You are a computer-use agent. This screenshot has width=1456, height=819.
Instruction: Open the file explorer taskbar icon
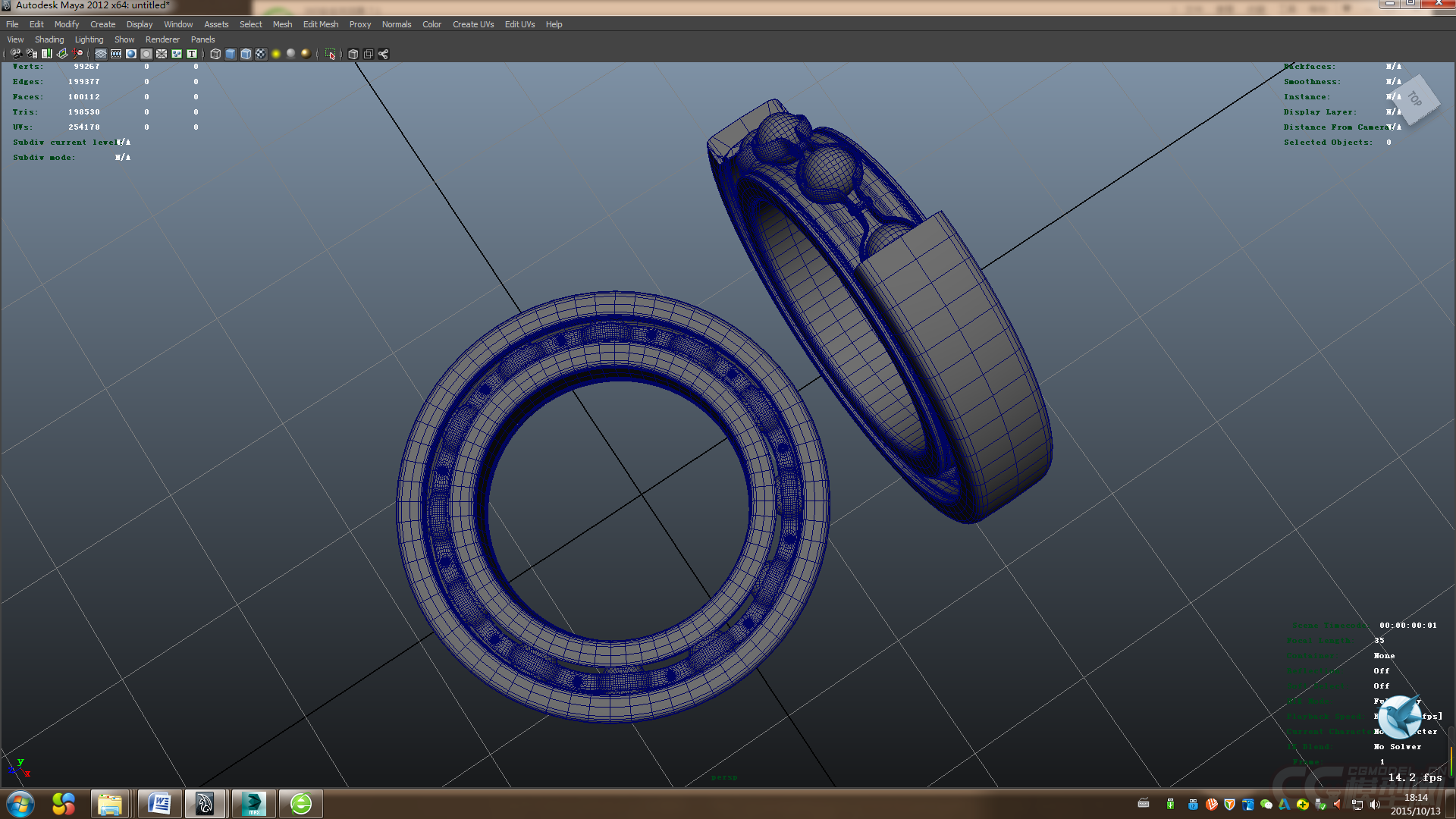pos(109,804)
